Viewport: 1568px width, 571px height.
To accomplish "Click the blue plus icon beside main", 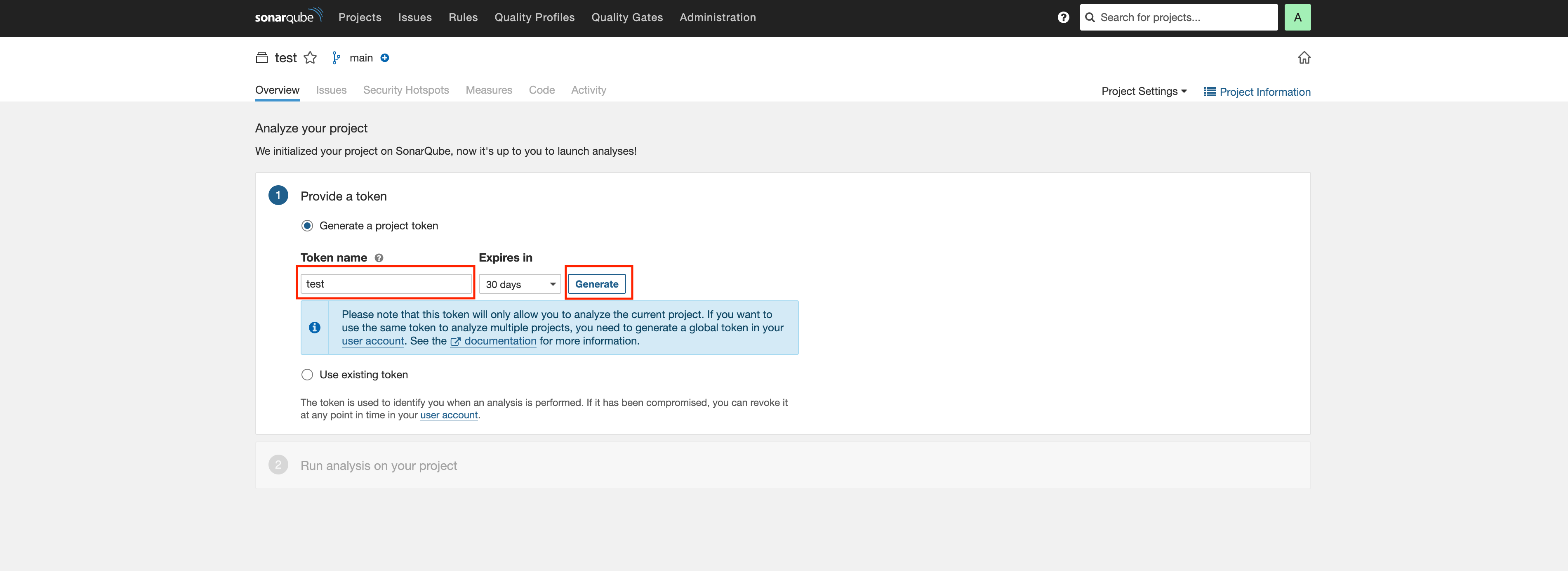I will 385,58.
